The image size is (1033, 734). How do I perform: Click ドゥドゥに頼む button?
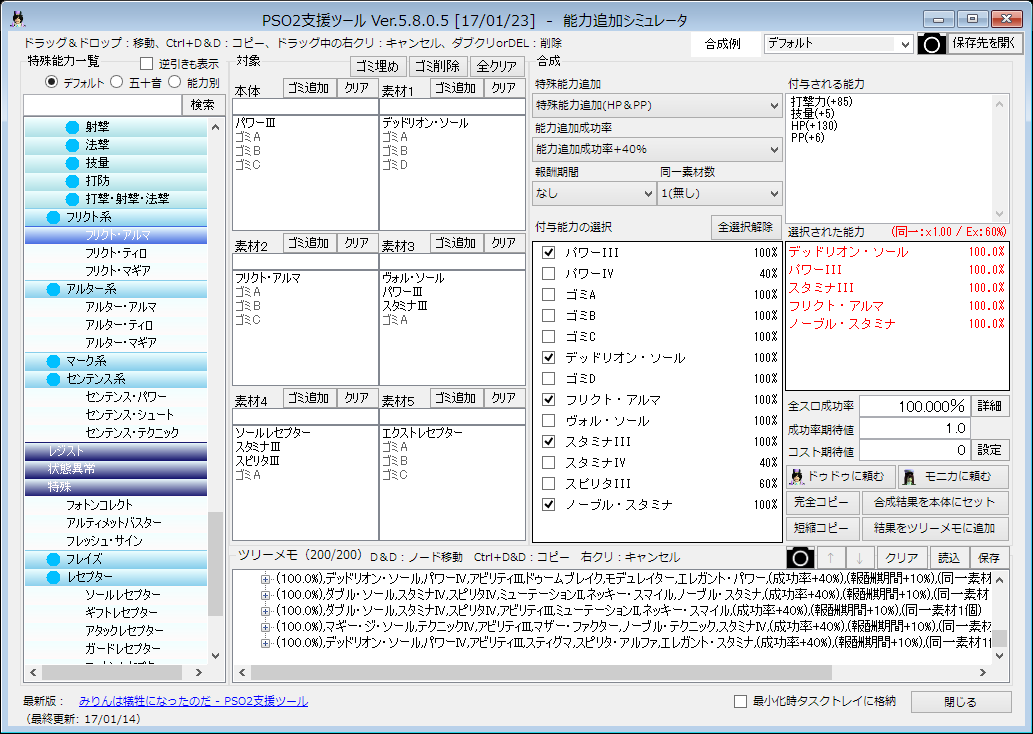(x=840, y=476)
